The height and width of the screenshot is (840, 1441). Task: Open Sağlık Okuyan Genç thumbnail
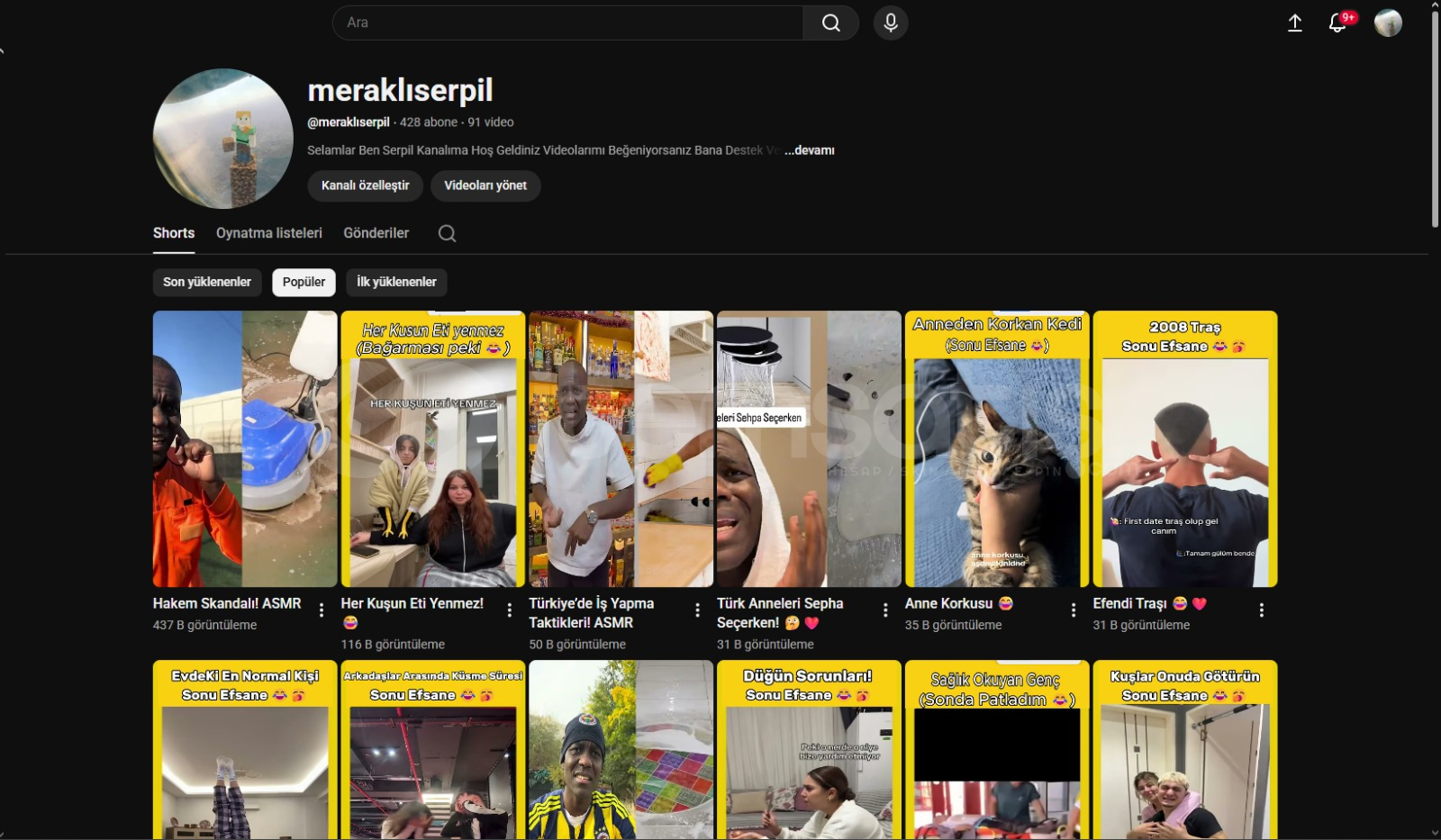click(997, 750)
